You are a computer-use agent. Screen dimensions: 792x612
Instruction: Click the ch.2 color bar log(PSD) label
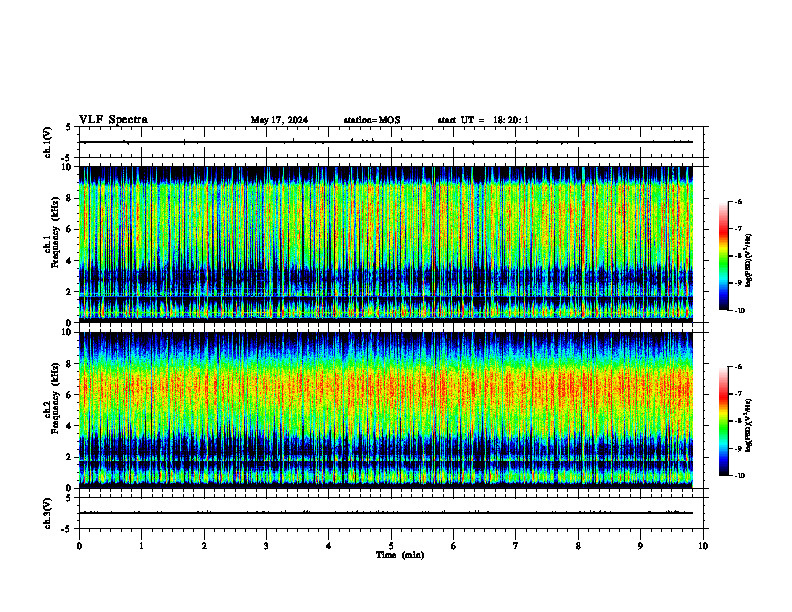click(749, 426)
